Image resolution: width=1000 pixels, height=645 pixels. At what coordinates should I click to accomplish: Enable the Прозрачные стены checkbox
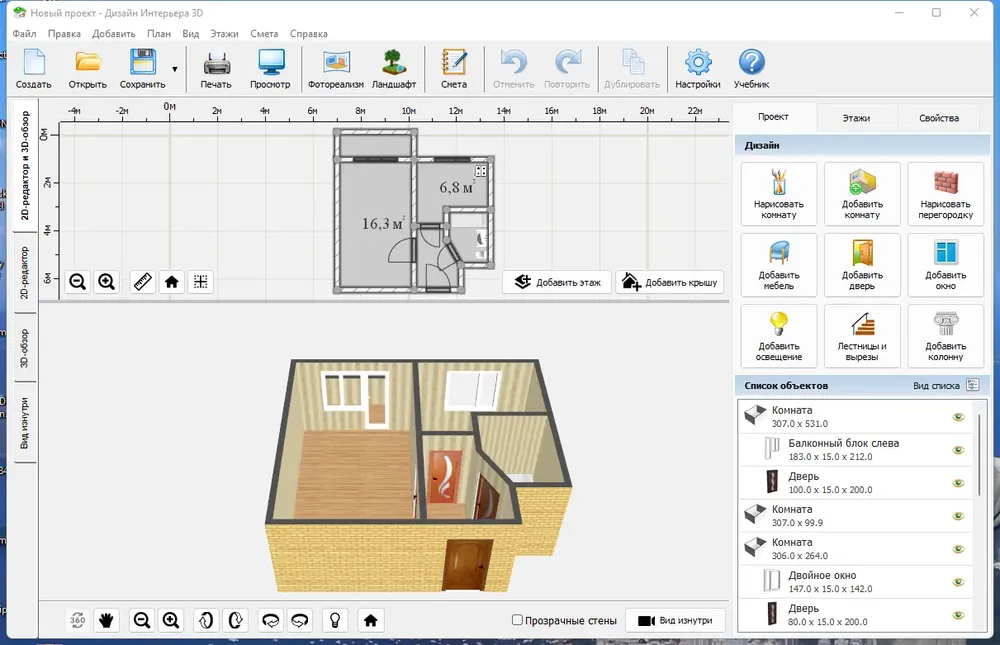click(517, 620)
